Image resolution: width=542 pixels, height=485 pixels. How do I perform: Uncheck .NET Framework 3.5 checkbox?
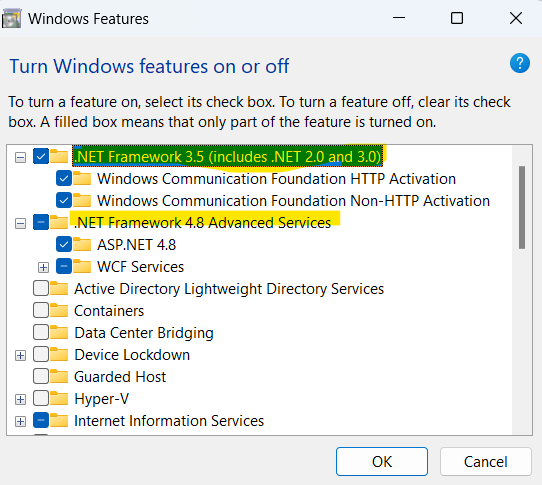click(41, 157)
